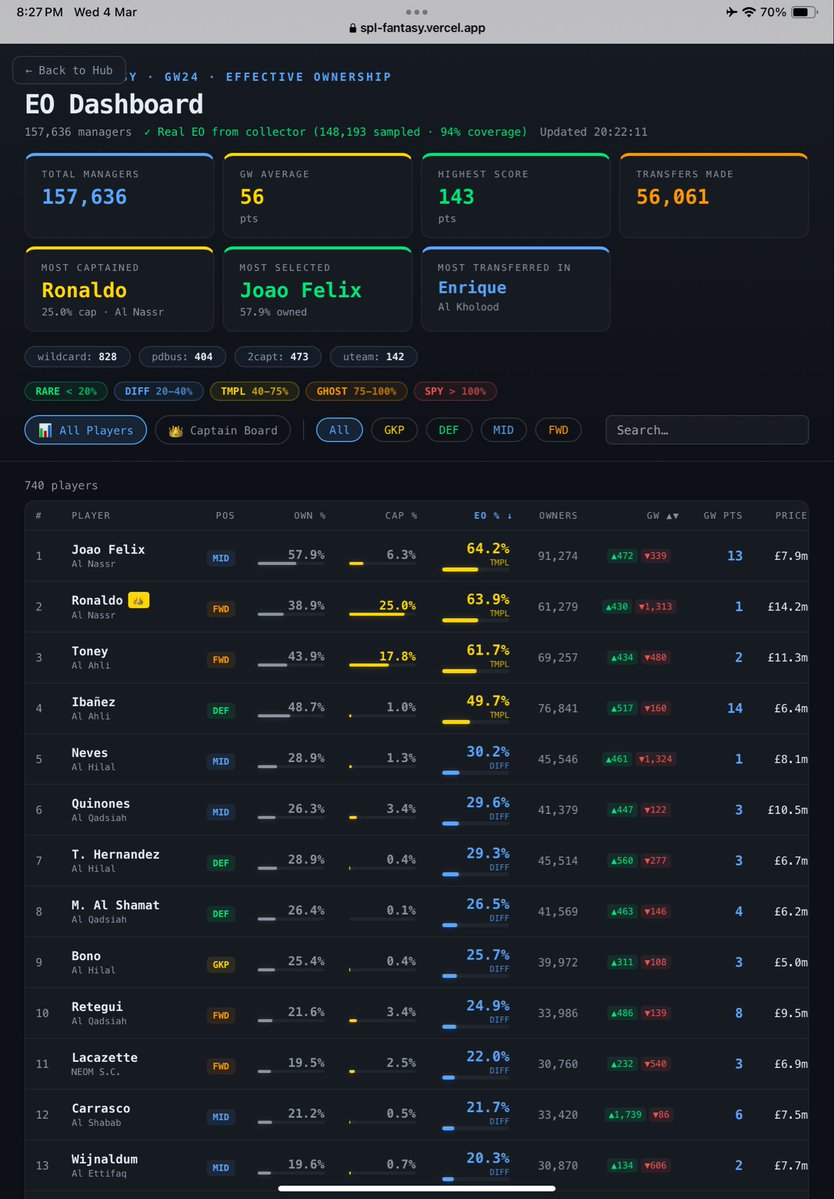Switch to the DEF position tab

tap(448, 429)
